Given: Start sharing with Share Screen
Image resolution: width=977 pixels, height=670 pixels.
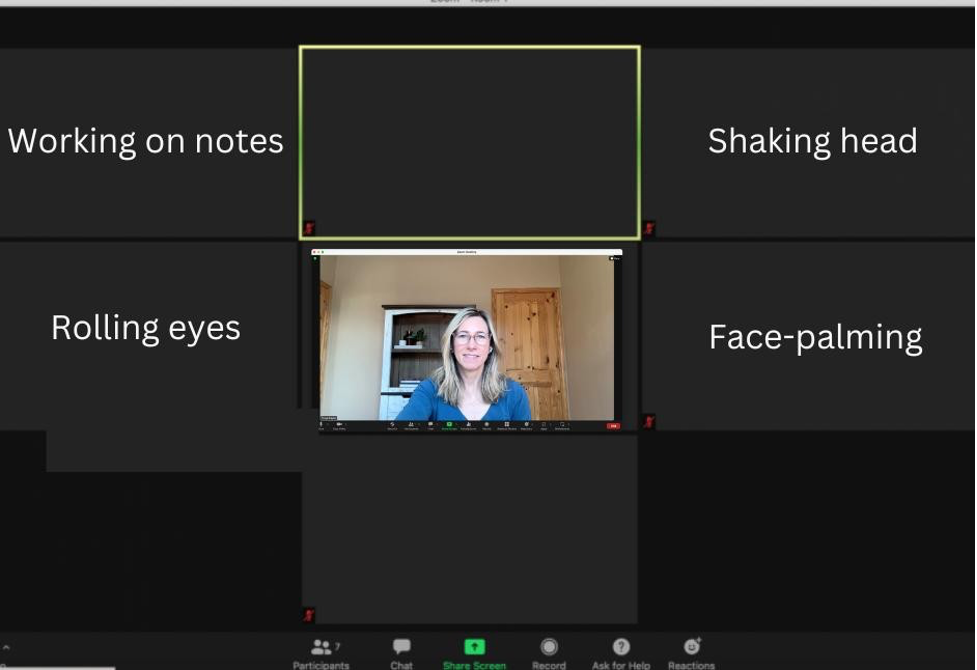Looking at the screenshot, I should [x=474, y=653].
